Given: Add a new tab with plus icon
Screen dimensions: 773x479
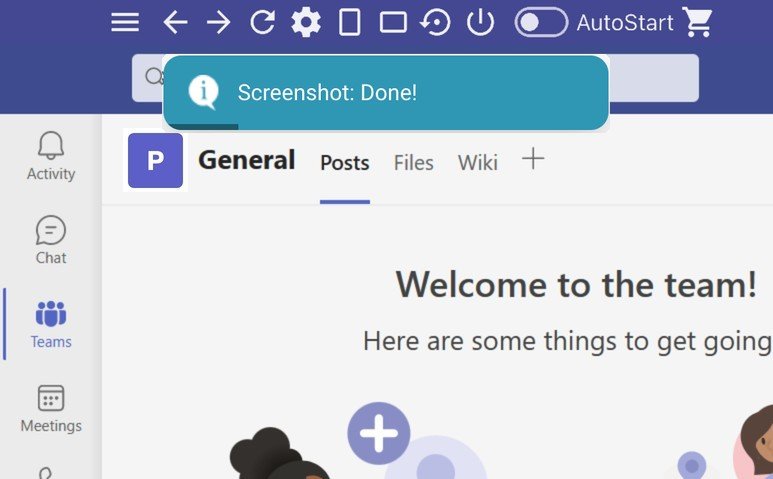Looking at the screenshot, I should point(533,159).
